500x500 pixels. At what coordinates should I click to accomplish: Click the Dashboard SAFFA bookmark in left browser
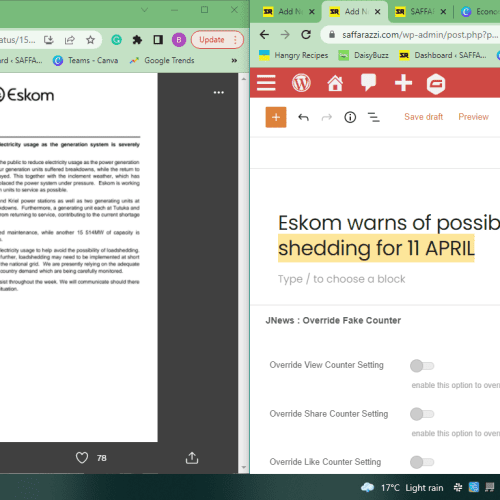21,60
